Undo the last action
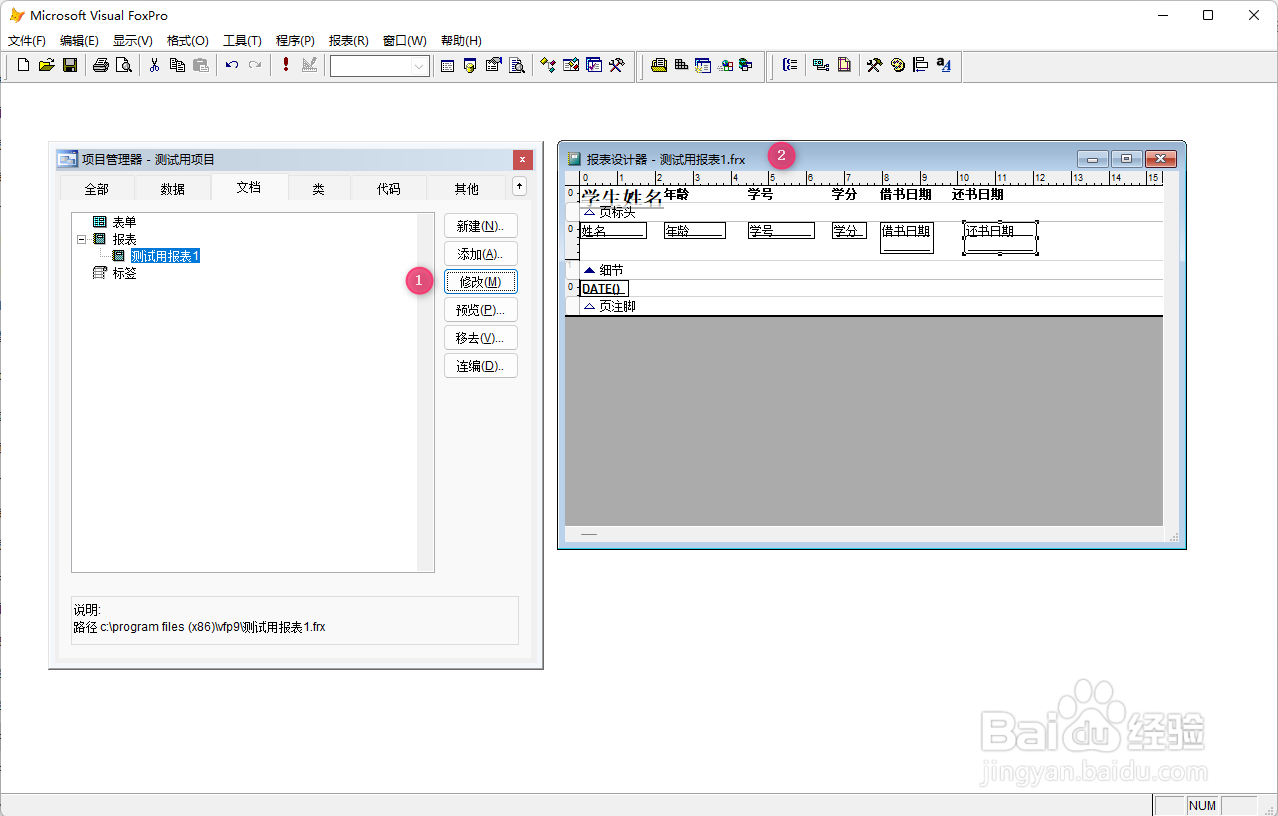 point(232,65)
